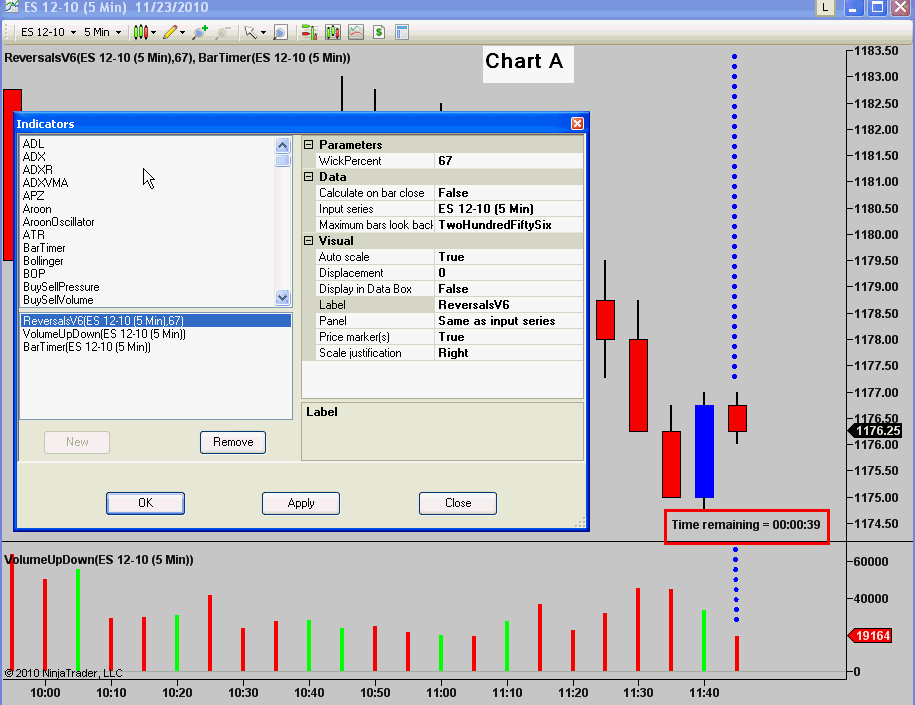Screen dimensions: 915x705
Task: Select ADXR in the indicator list
Action: 37,170
